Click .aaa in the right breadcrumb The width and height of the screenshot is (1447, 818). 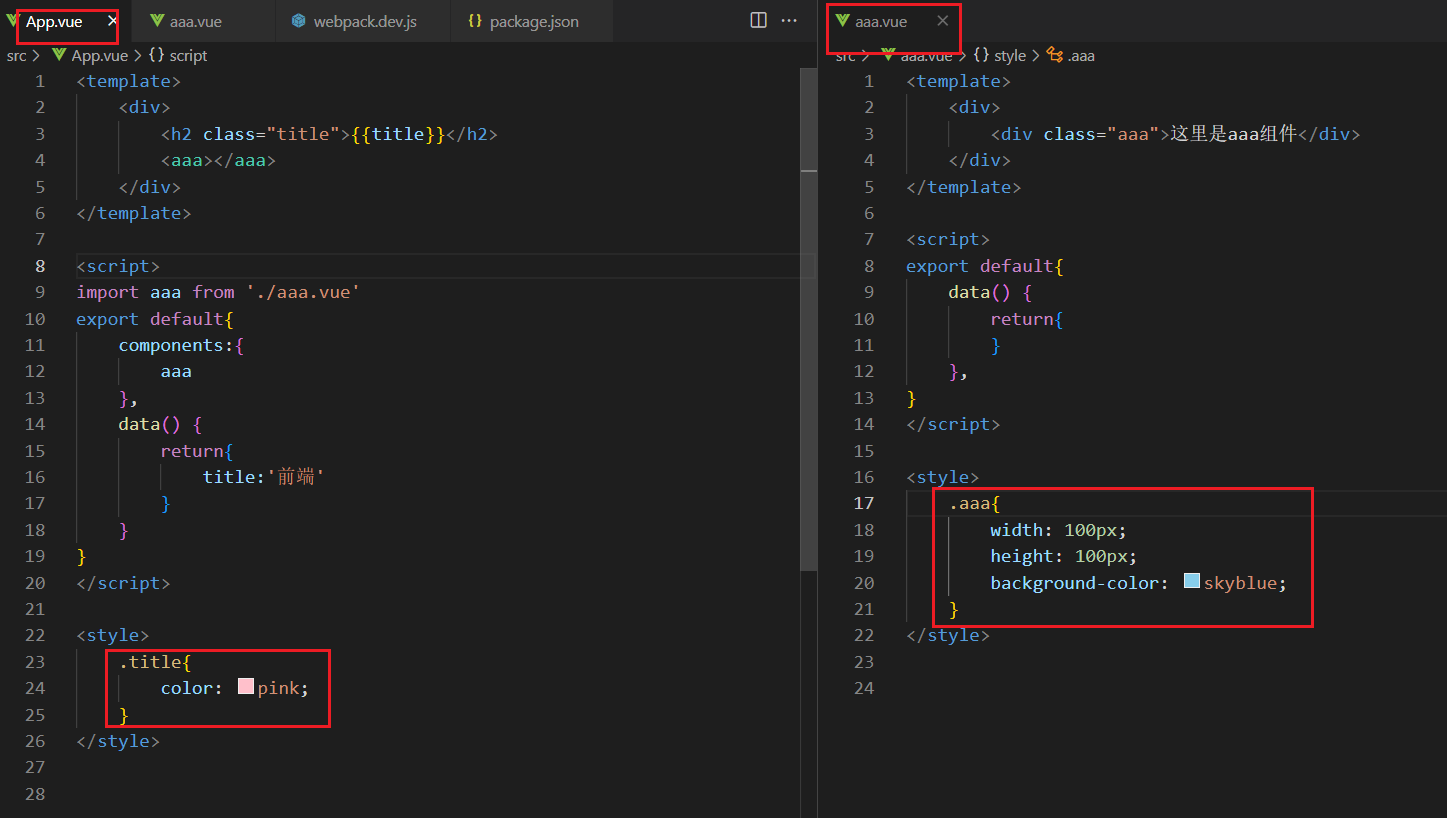pos(1081,56)
